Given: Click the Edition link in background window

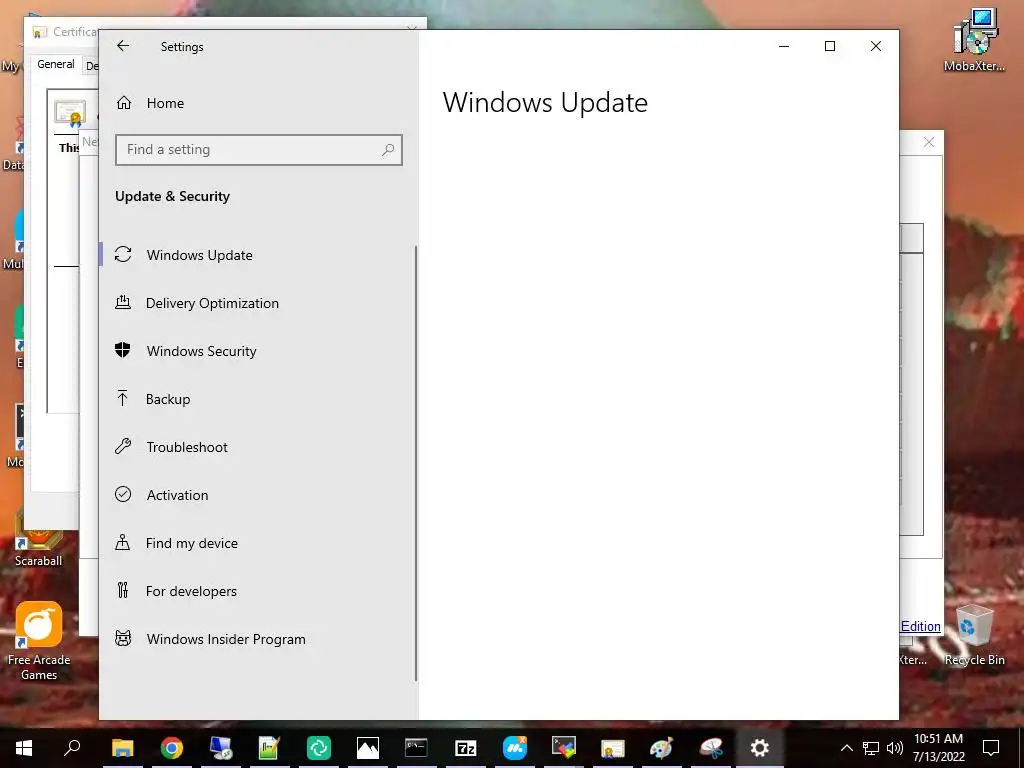Looking at the screenshot, I should (921, 626).
